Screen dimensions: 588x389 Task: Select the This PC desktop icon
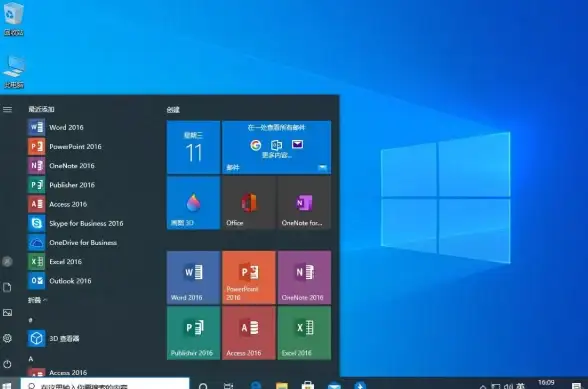coord(14,71)
